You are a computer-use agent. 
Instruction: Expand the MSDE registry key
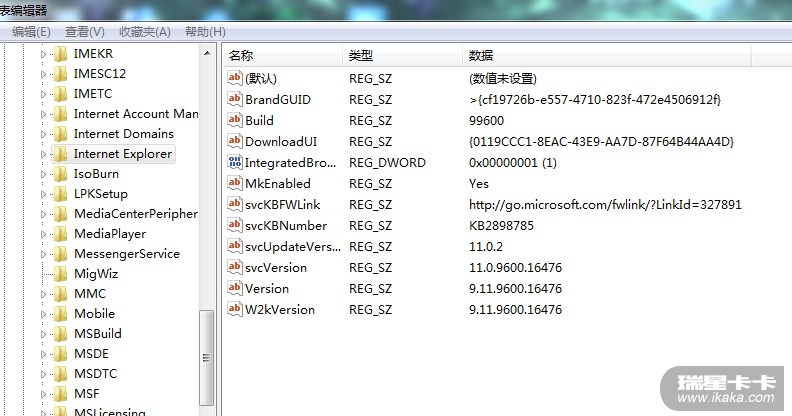click(43, 354)
